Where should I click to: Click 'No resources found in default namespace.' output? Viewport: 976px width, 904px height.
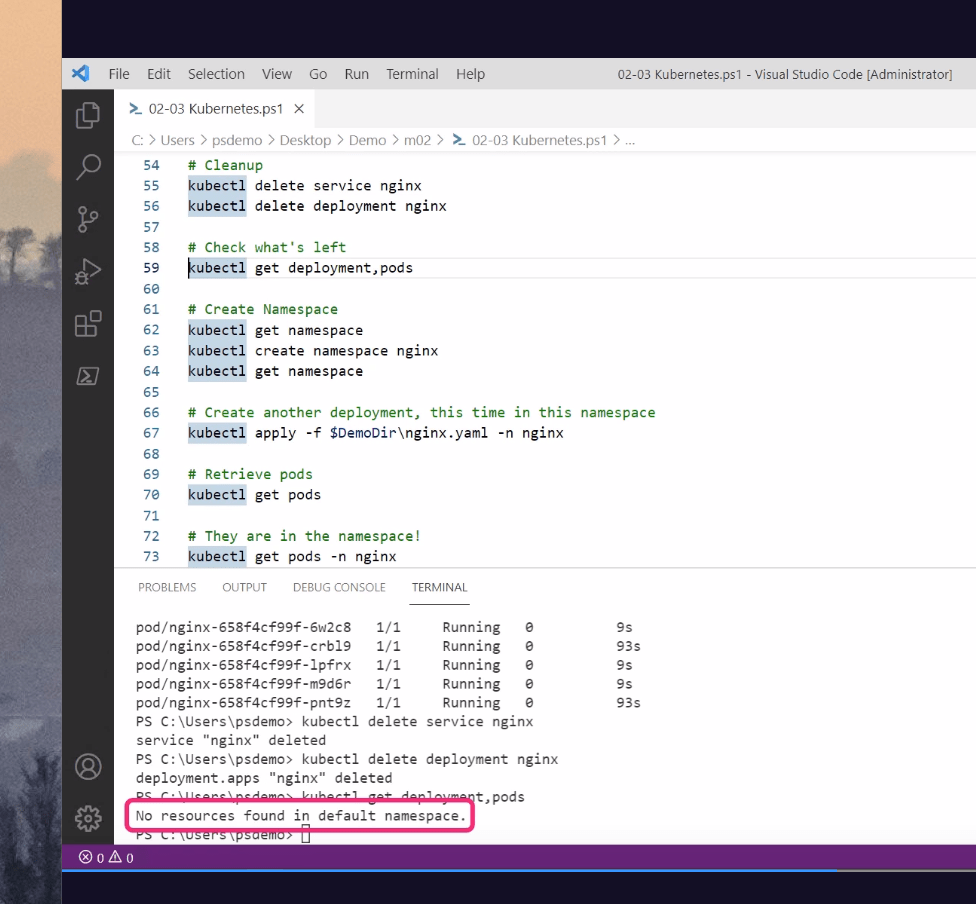301,816
